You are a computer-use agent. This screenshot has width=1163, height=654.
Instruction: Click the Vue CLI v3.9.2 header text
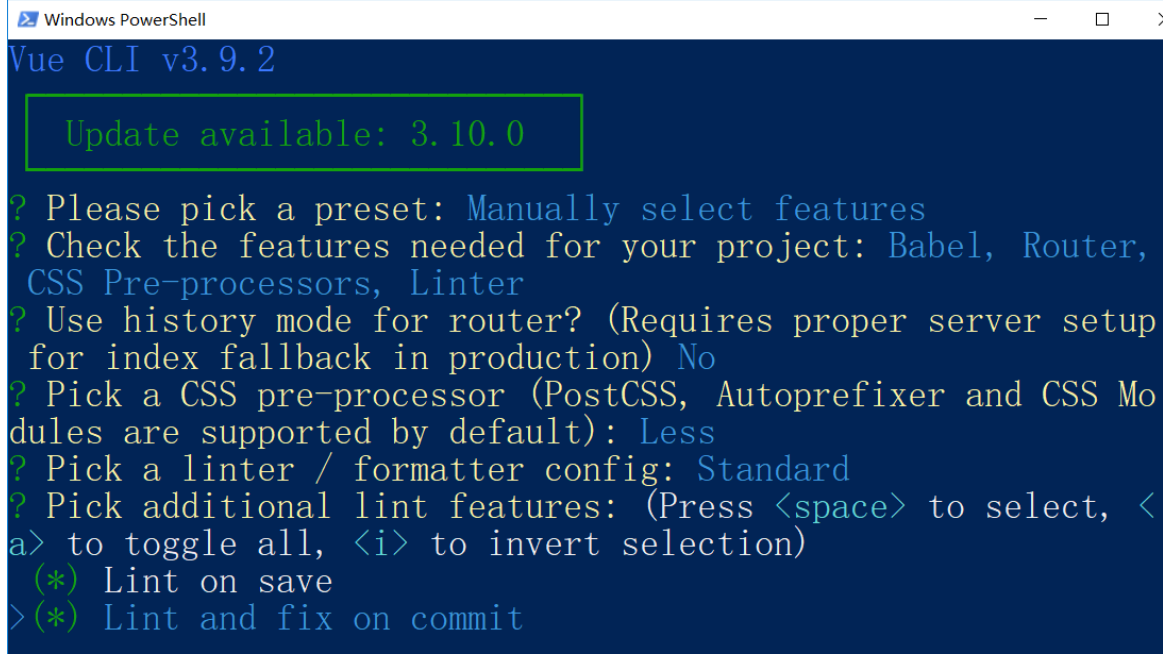[142, 59]
